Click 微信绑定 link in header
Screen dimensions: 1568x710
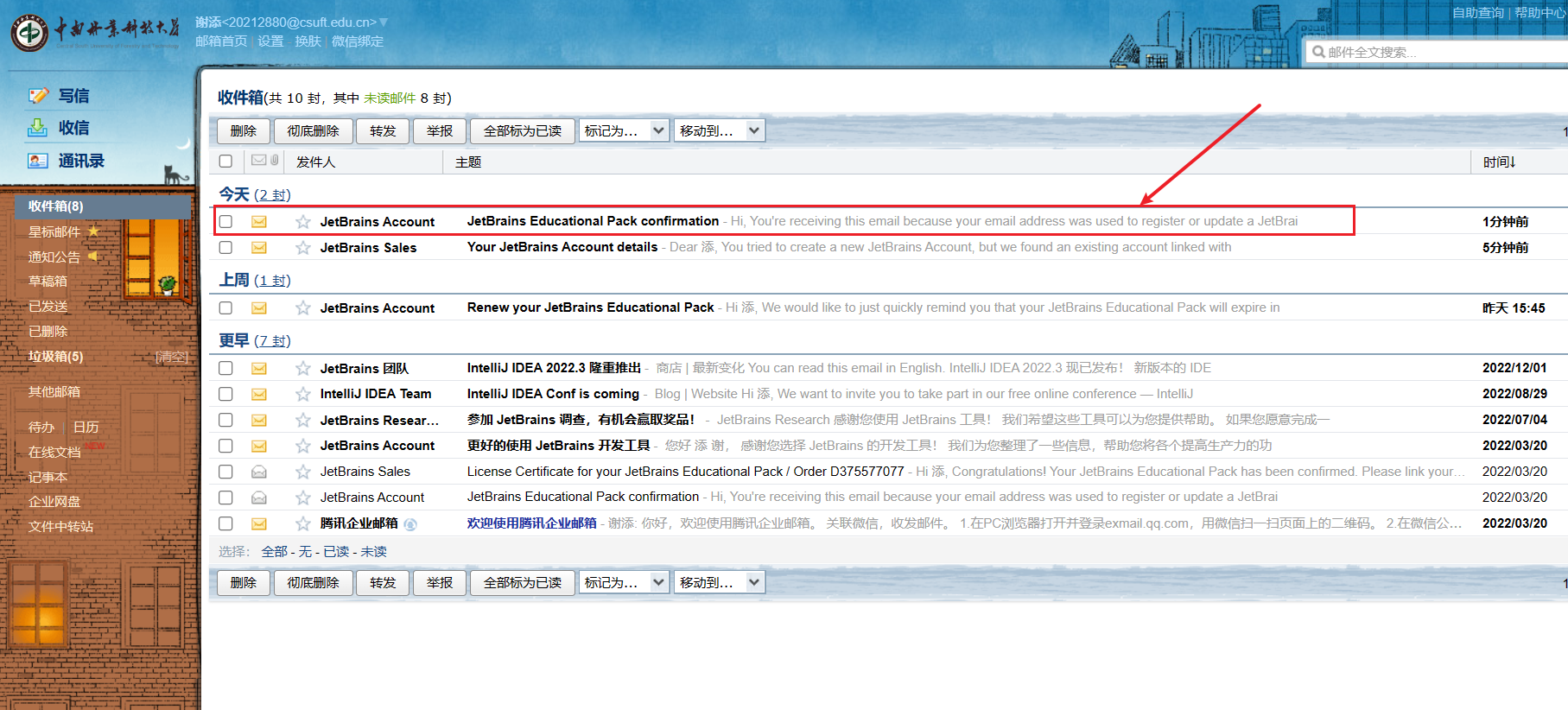click(358, 41)
